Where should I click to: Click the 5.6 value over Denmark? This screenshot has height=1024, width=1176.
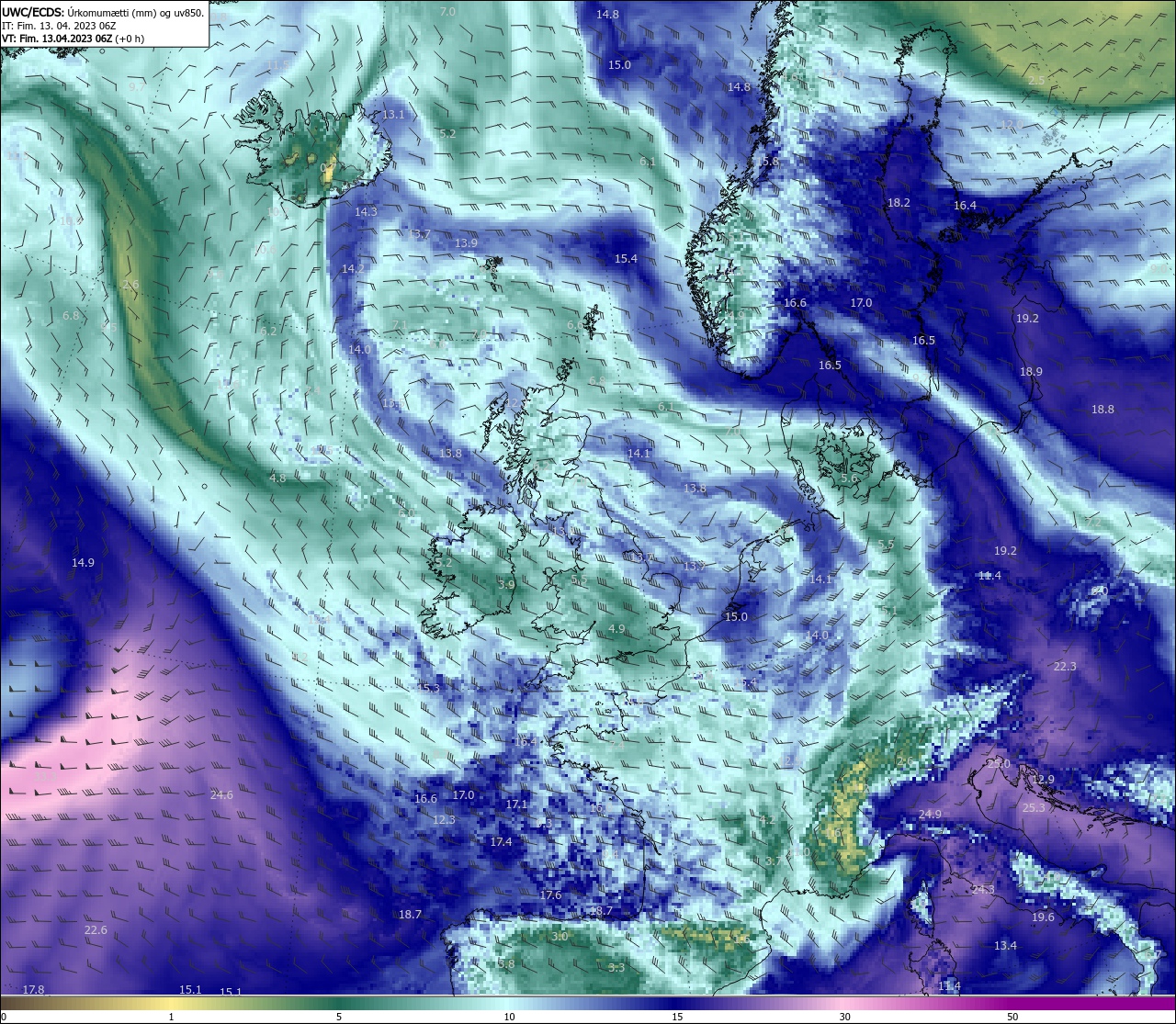[849, 478]
